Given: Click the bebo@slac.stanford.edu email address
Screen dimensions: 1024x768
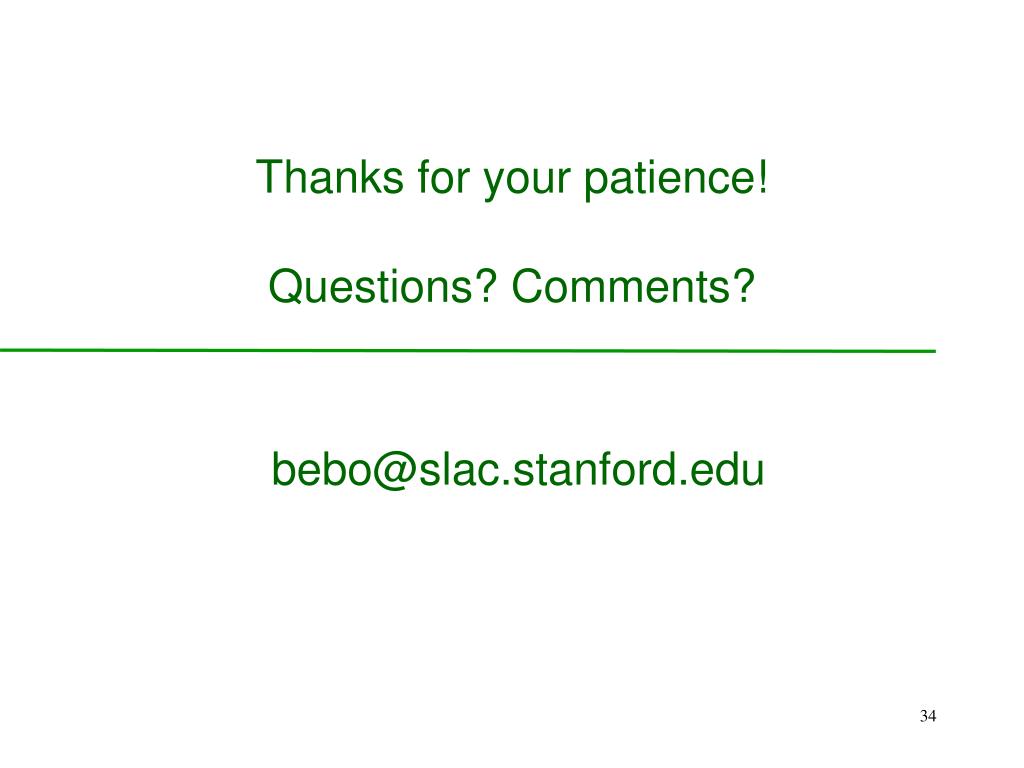Looking at the screenshot, I should (x=517, y=471).
